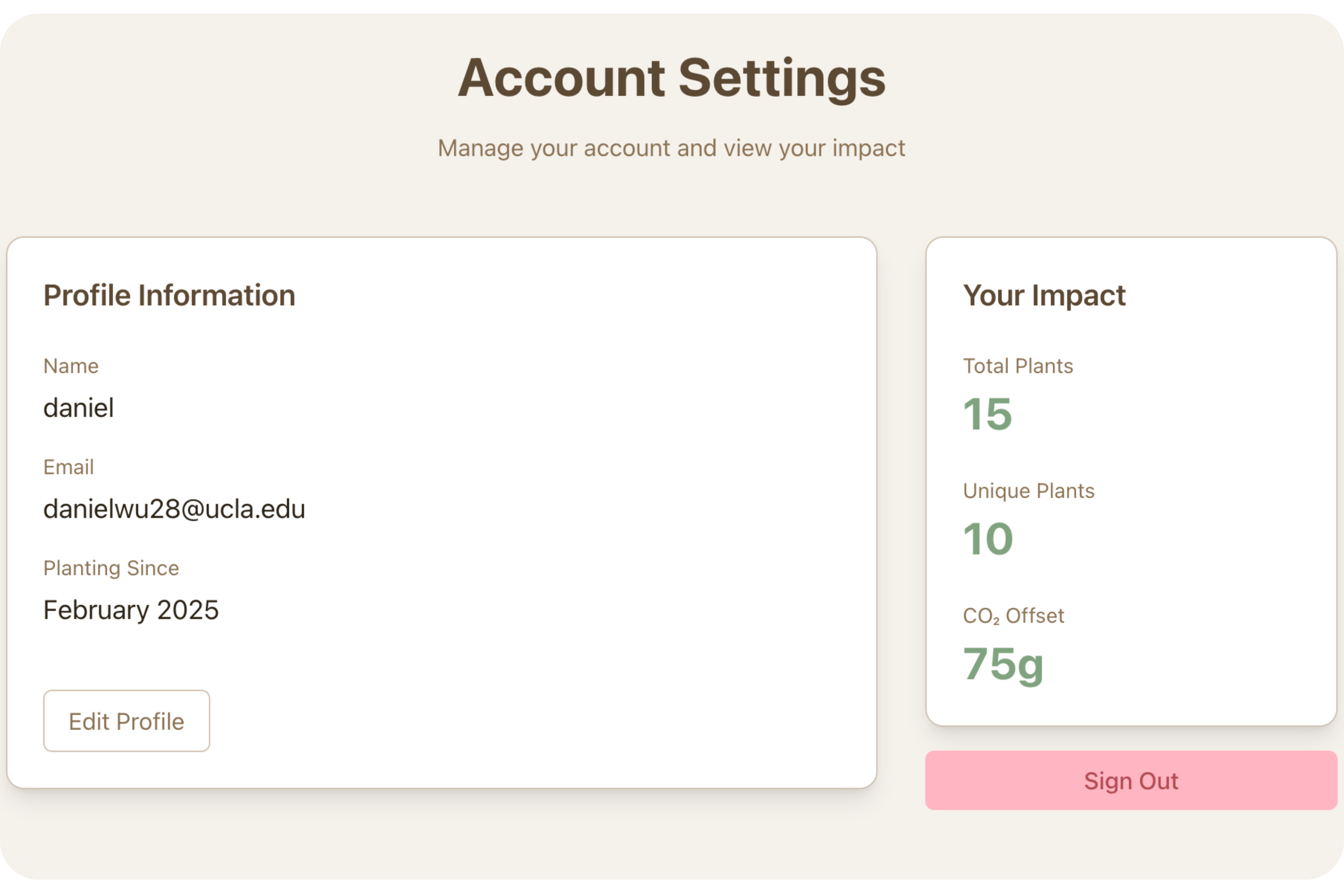1344x896 pixels.
Task: Click the Total Plants label
Action: coord(1018,366)
